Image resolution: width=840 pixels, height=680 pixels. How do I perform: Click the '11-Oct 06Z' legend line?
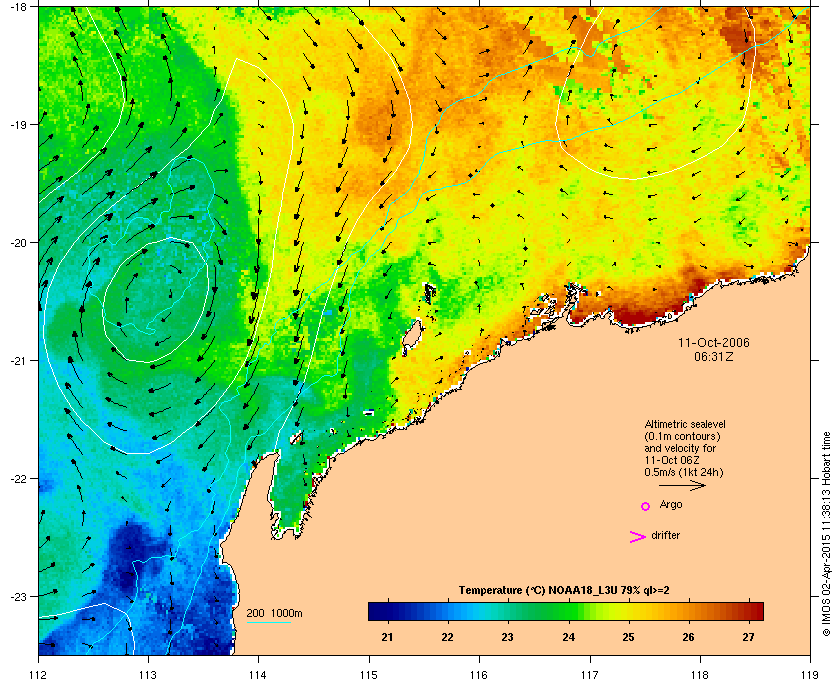click(x=672, y=460)
